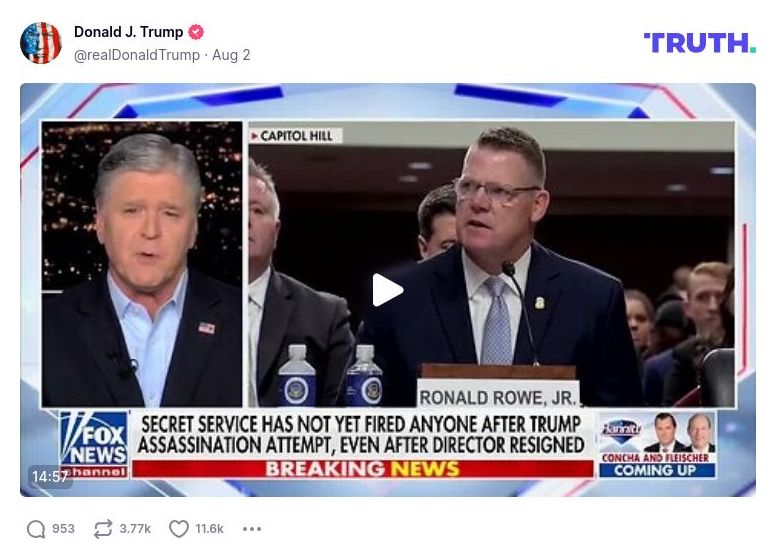Click the red verified badge

[196, 32]
